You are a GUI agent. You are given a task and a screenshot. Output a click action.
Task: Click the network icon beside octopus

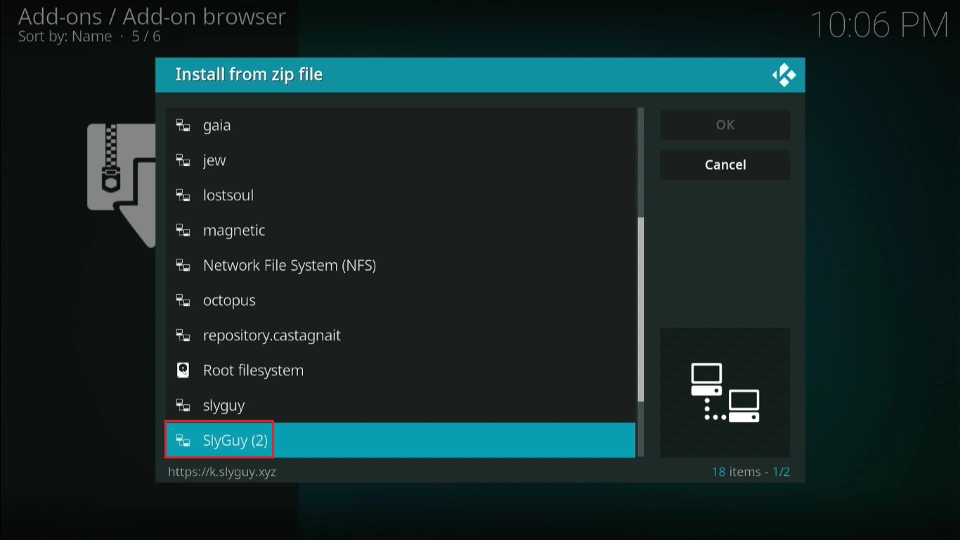coord(183,301)
